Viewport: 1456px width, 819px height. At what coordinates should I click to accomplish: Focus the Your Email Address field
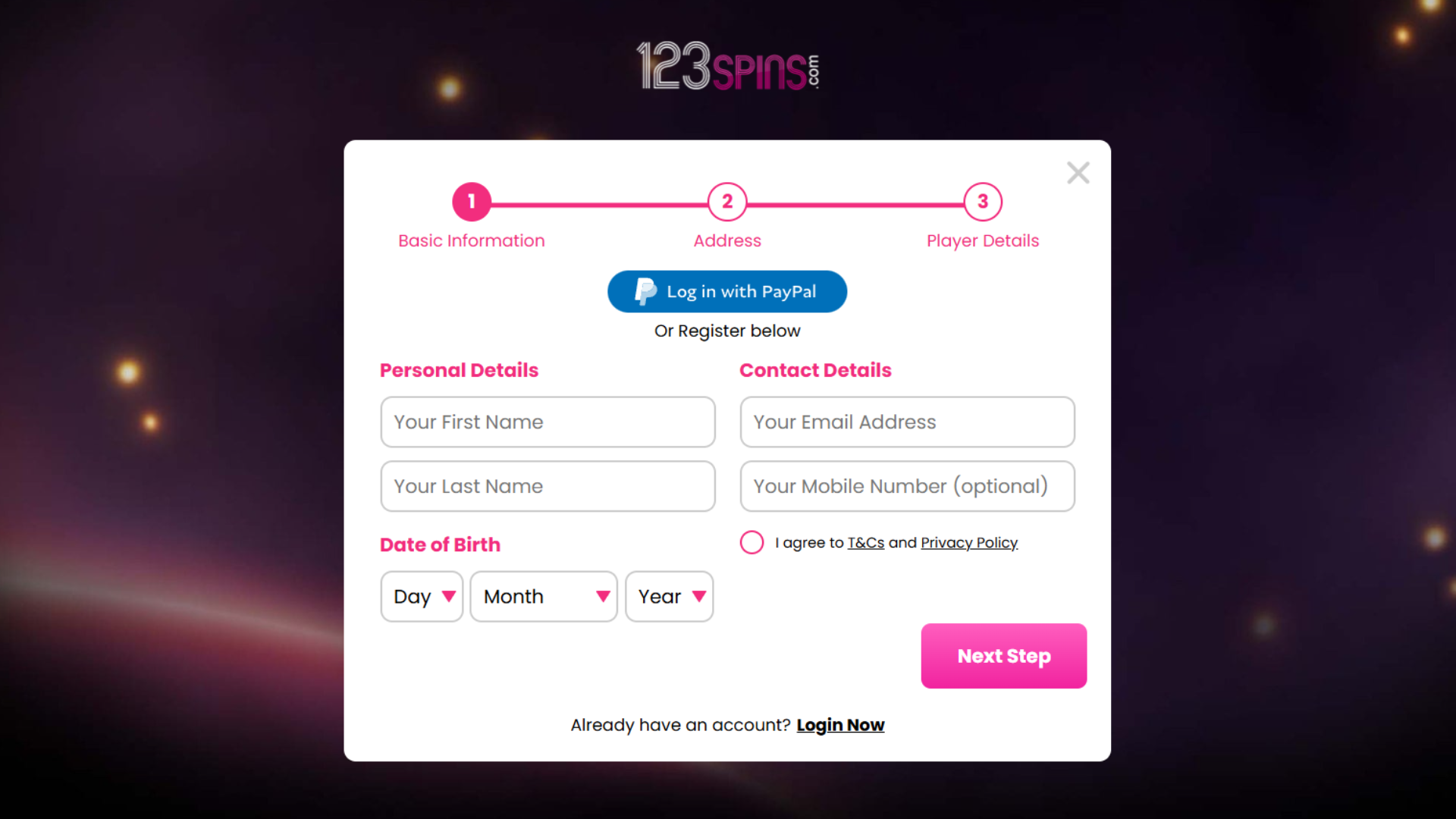click(x=907, y=422)
